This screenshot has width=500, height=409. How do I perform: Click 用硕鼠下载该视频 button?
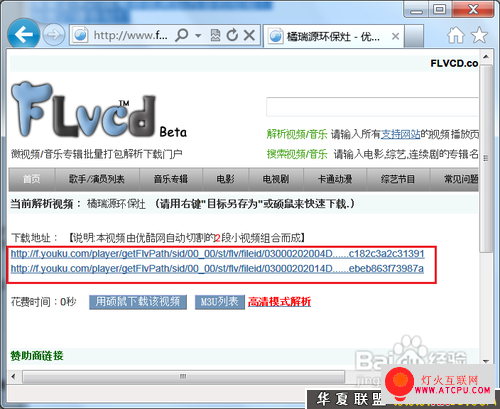pyautogui.click(x=138, y=302)
